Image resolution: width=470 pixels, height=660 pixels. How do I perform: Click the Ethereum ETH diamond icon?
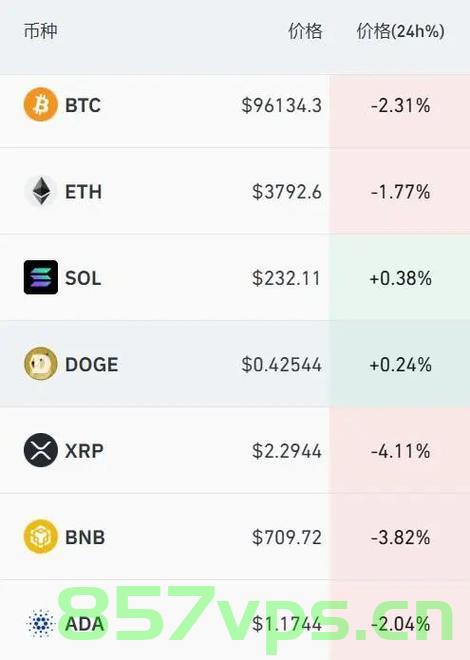coord(41,191)
